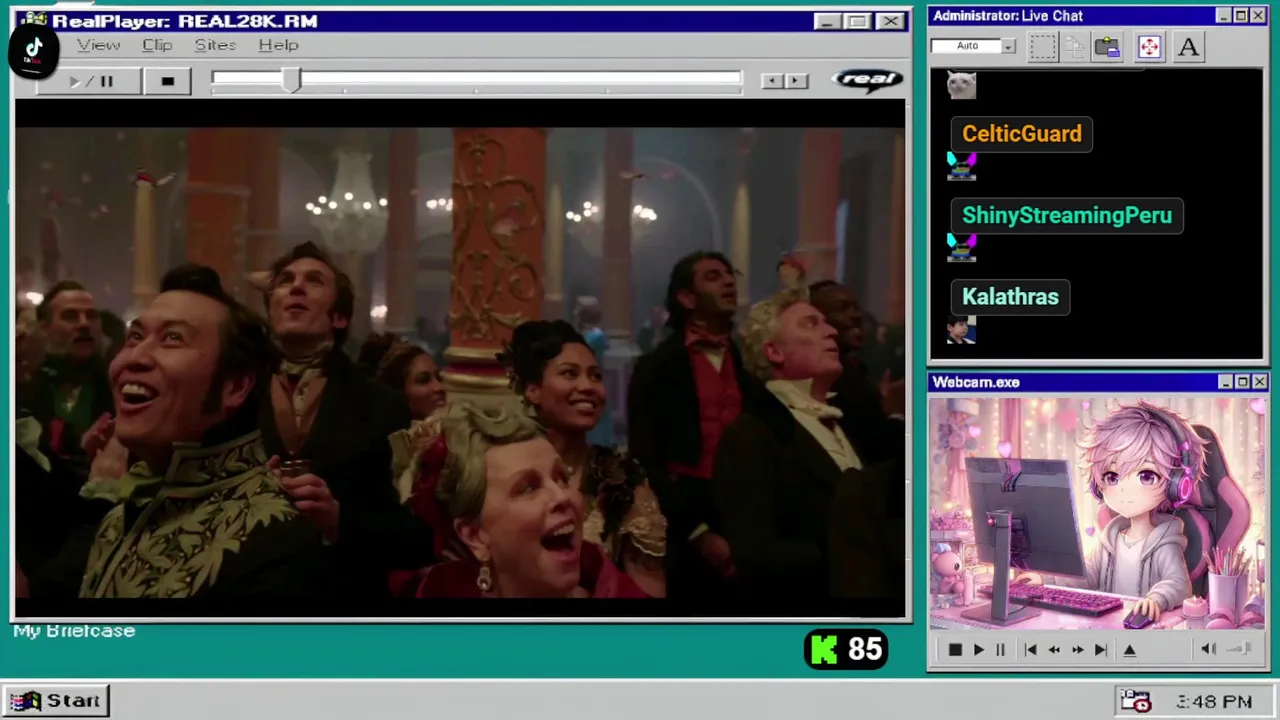Screen dimensions: 1280x720
Task: Click the eject button in Webcam.exe
Action: [x=1130, y=650]
